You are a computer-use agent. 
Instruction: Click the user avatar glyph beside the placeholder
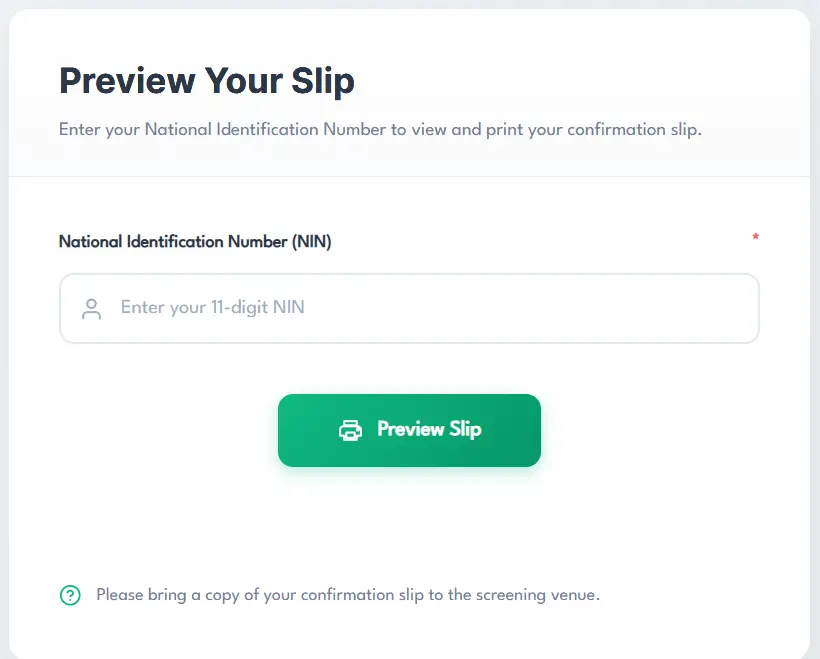[x=92, y=308]
